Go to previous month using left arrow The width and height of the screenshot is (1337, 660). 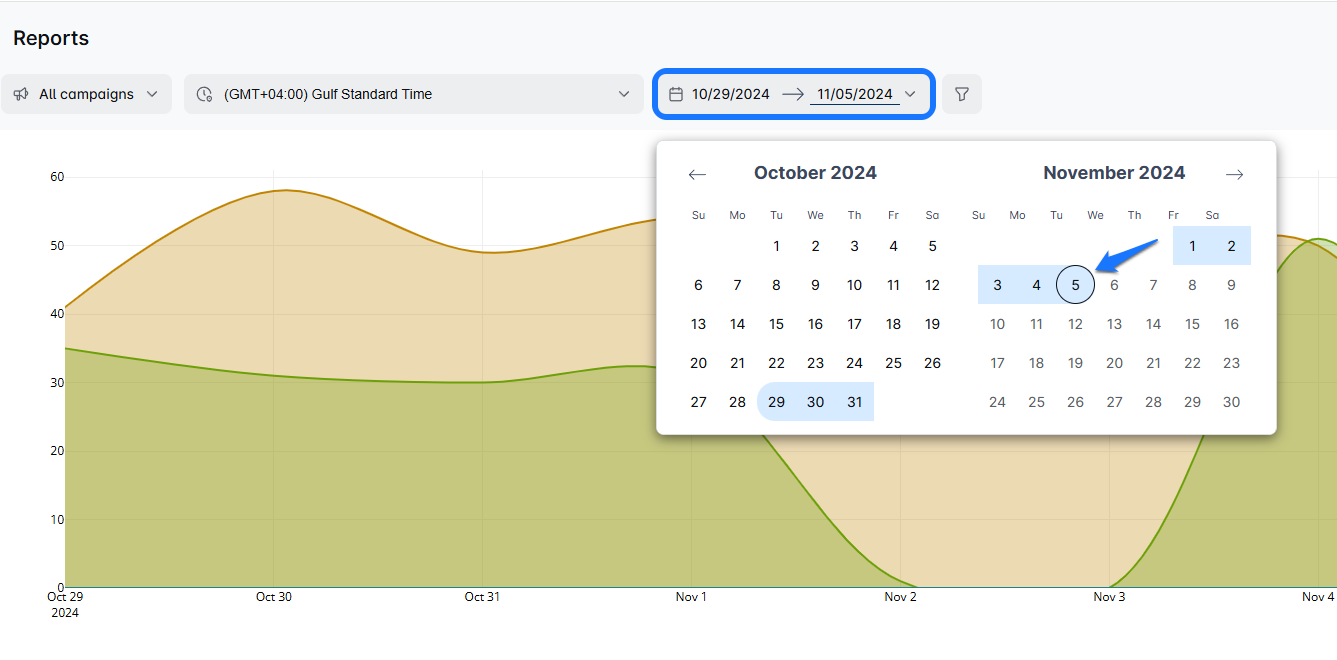tap(697, 174)
